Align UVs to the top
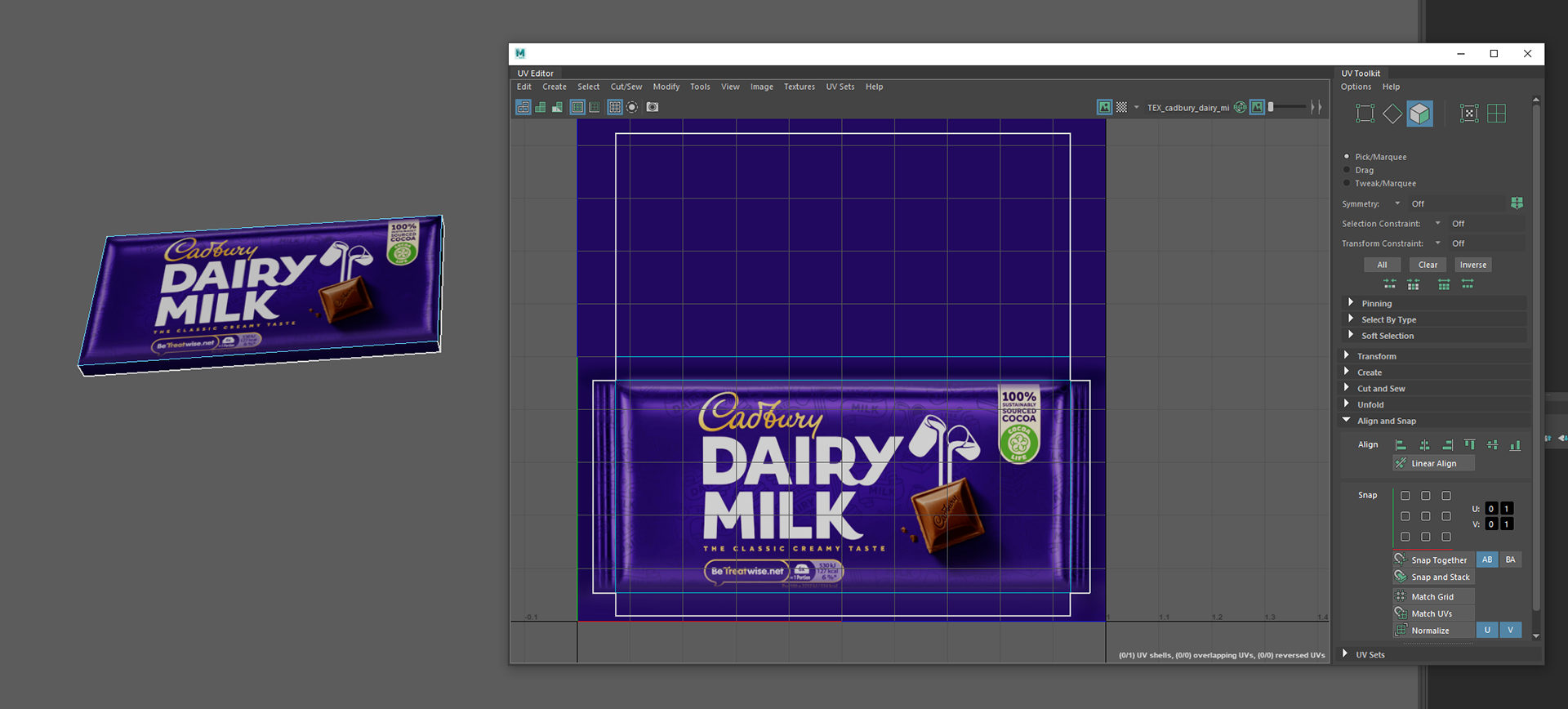The image size is (1568, 709). click(1470, 445)
